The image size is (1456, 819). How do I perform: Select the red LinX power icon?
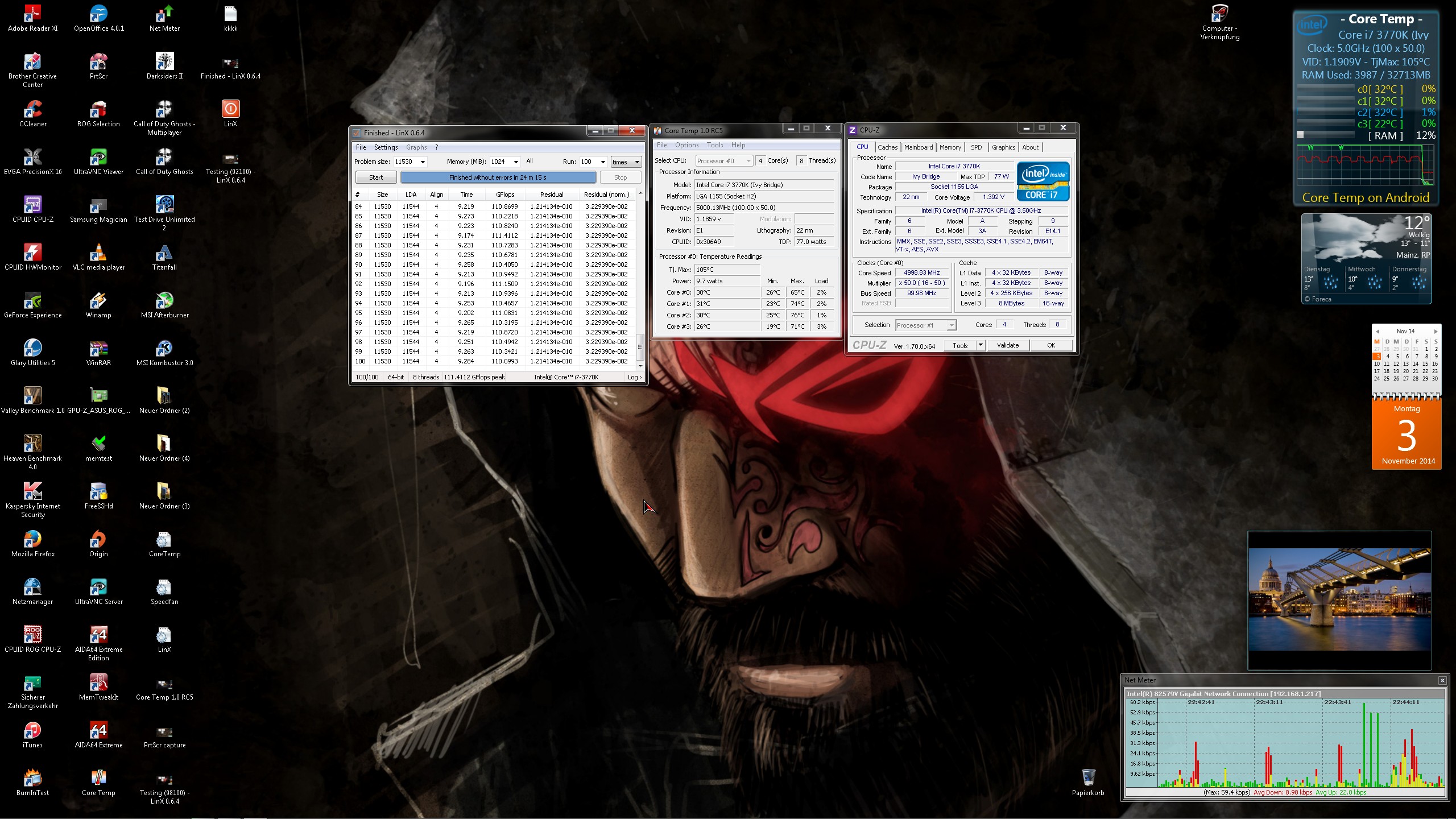tap(230, 113)
